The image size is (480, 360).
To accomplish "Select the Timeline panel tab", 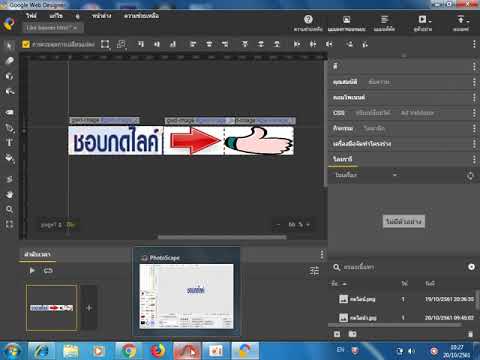I will [x=37, y=254].
